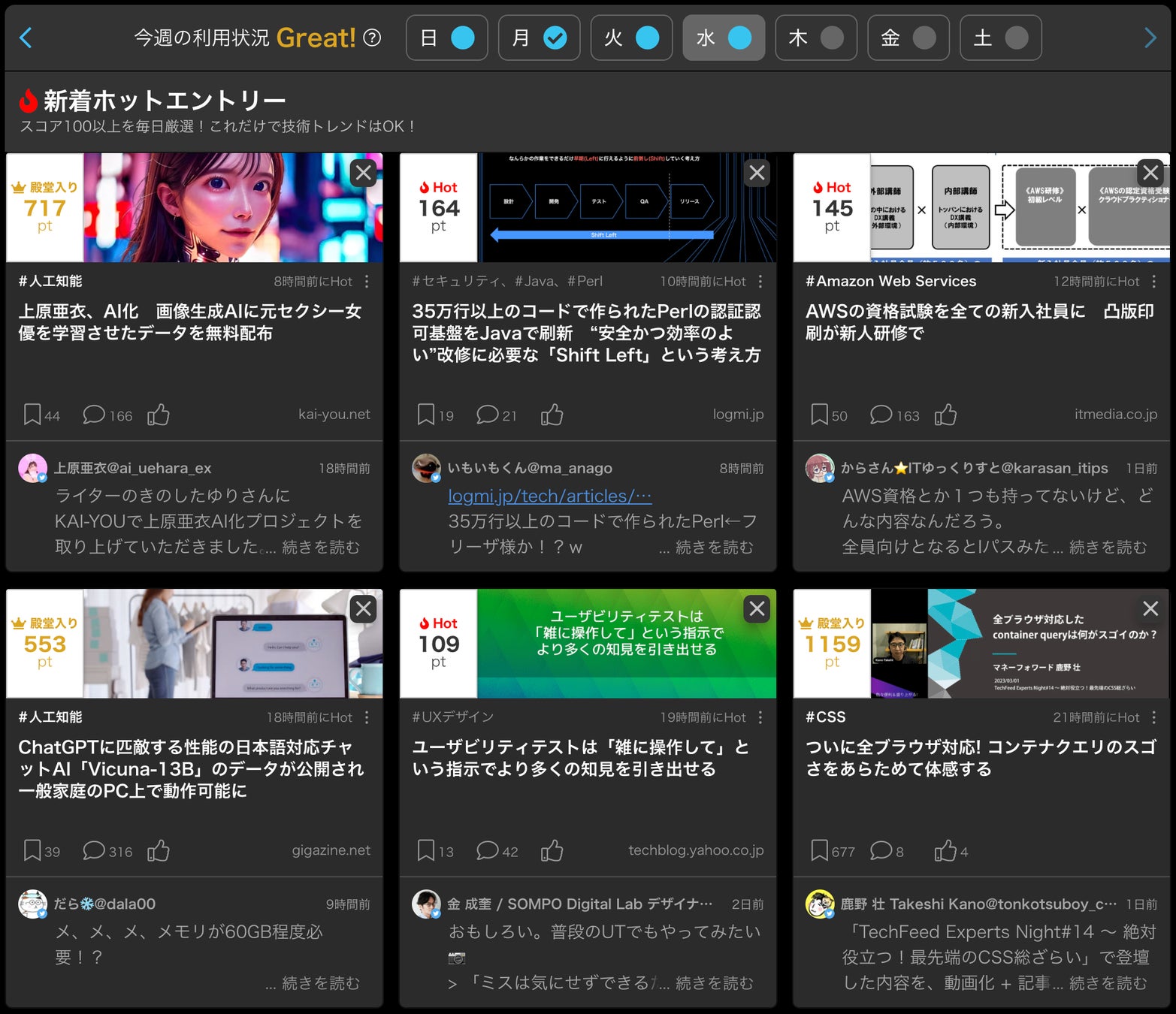
Task: Open comments on the ユーザビリティテスト article
Action: point(488,850)
